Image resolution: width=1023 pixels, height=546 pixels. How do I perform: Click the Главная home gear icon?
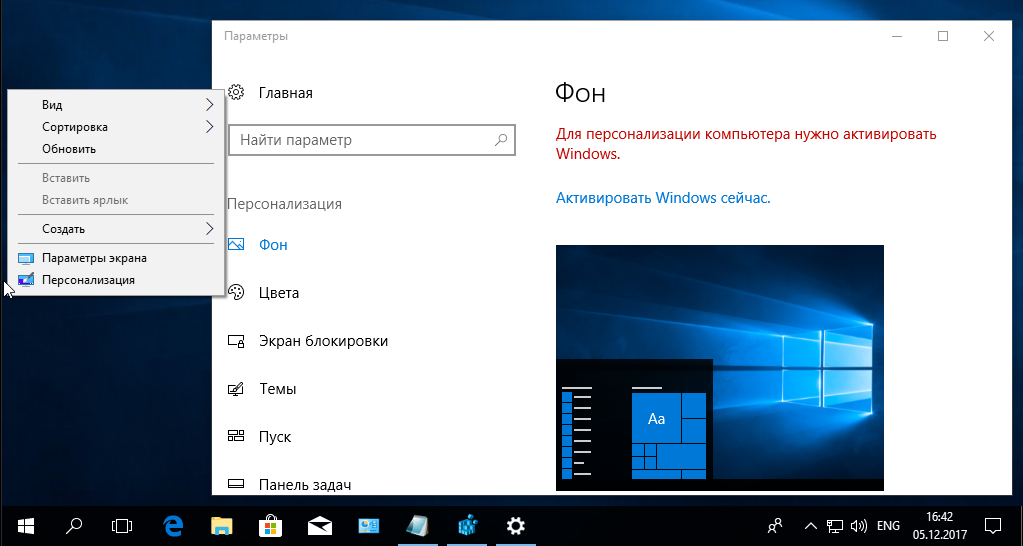[x=237, y=93]
